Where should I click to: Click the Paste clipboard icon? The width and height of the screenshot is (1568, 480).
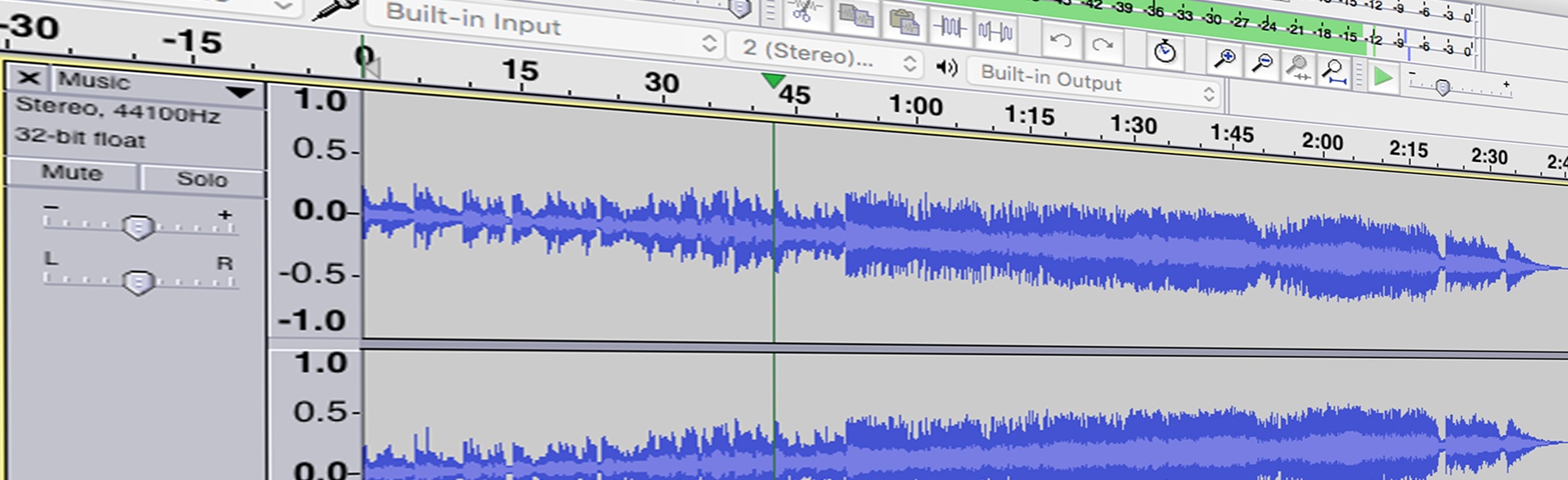tap(904, 22)
